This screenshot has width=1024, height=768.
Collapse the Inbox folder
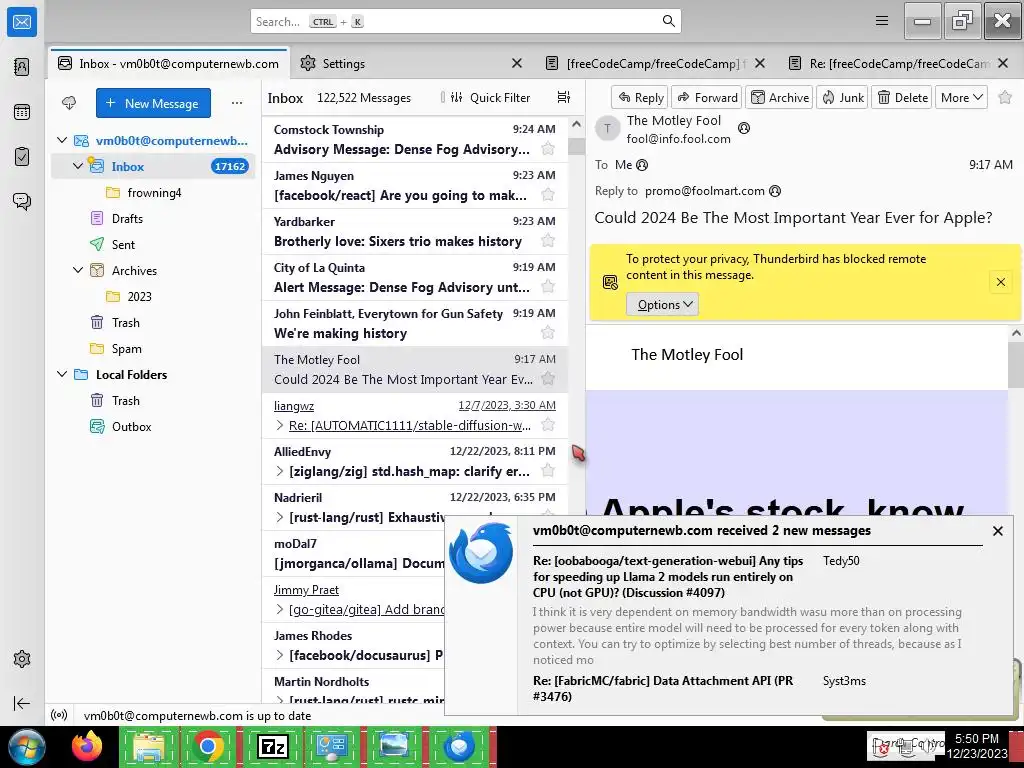78,167
